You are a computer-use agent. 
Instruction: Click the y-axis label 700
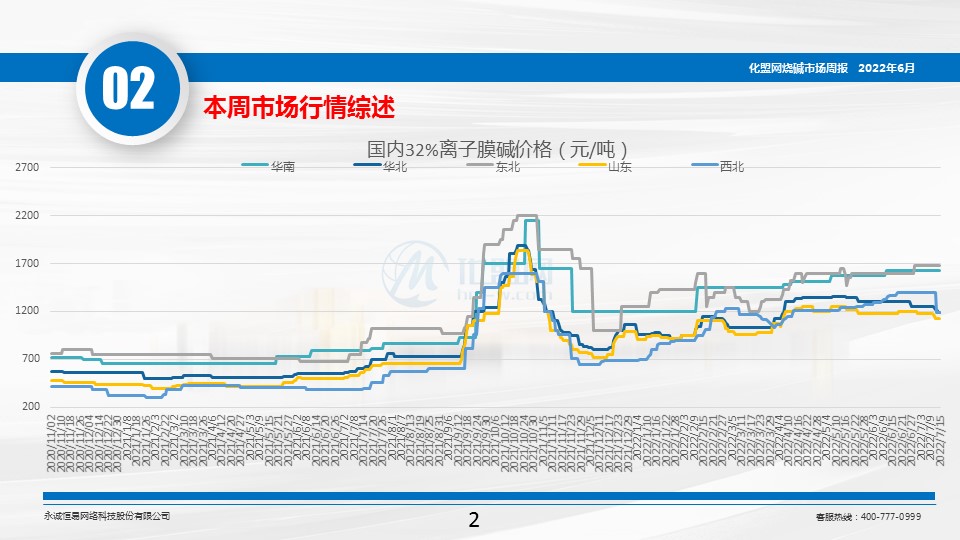[31, 359]
